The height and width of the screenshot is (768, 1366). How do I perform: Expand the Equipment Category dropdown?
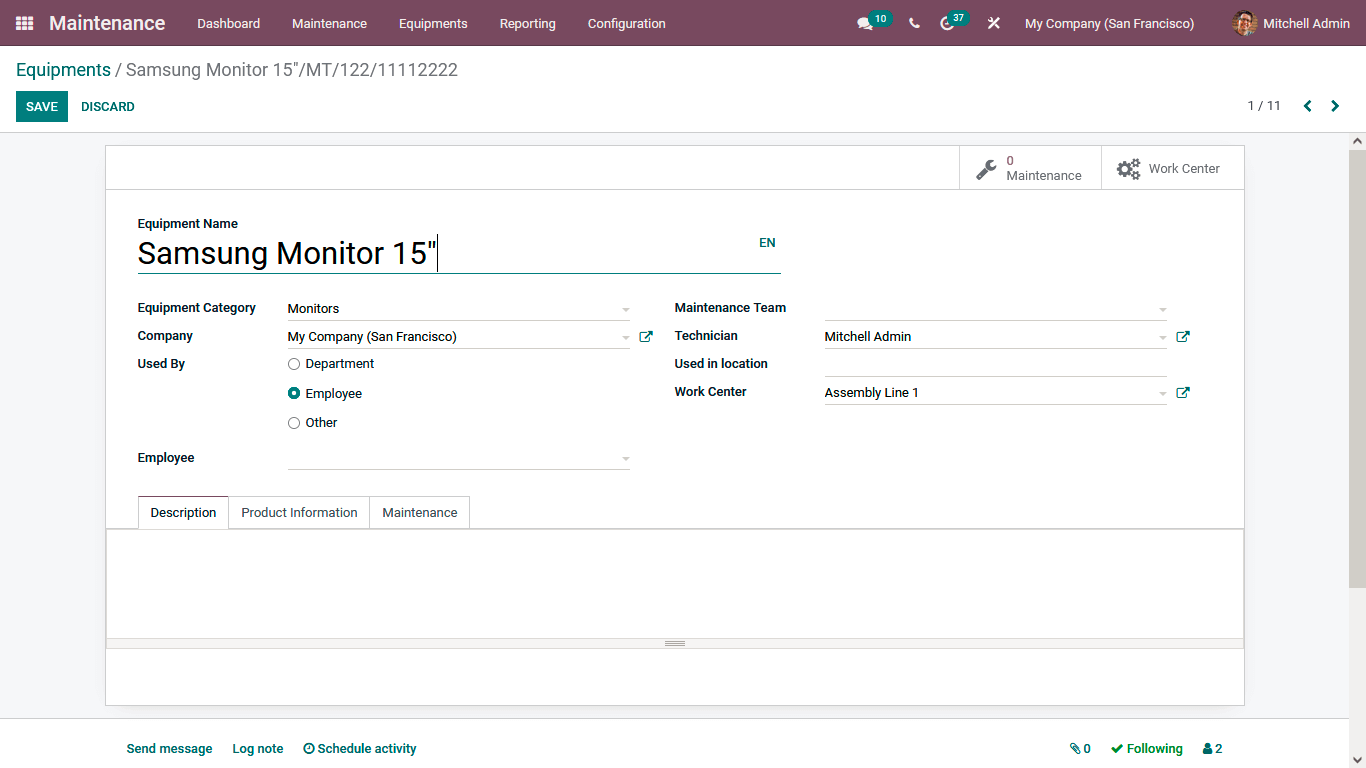click(x=626, y=309)
